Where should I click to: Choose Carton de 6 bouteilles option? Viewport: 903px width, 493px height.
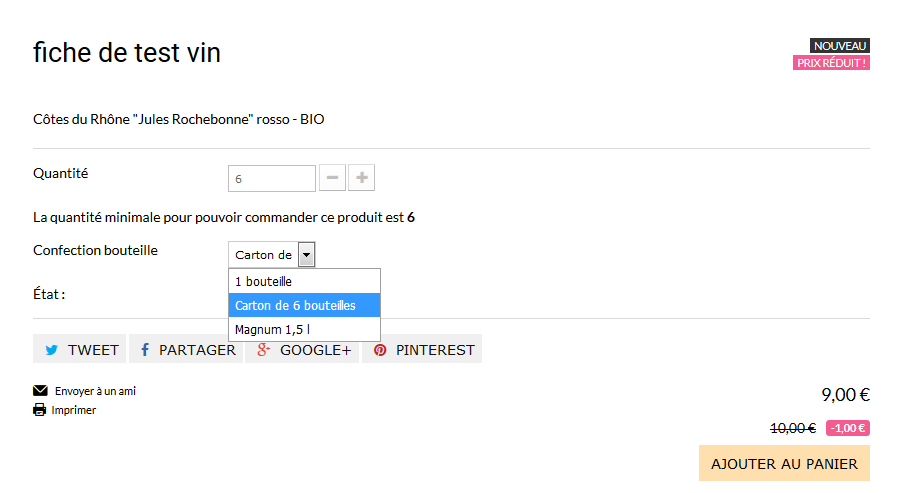click(x=305, y=305)
